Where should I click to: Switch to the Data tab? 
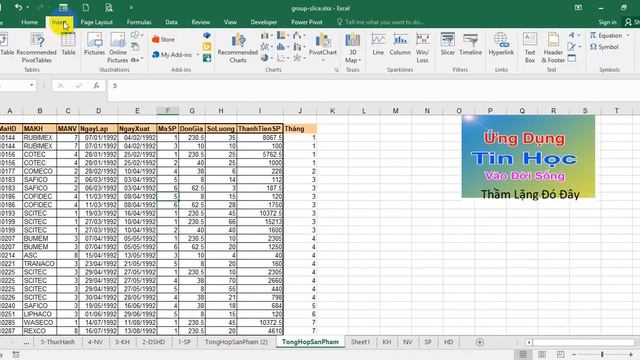pyautogui.click(x=171, y=22)
